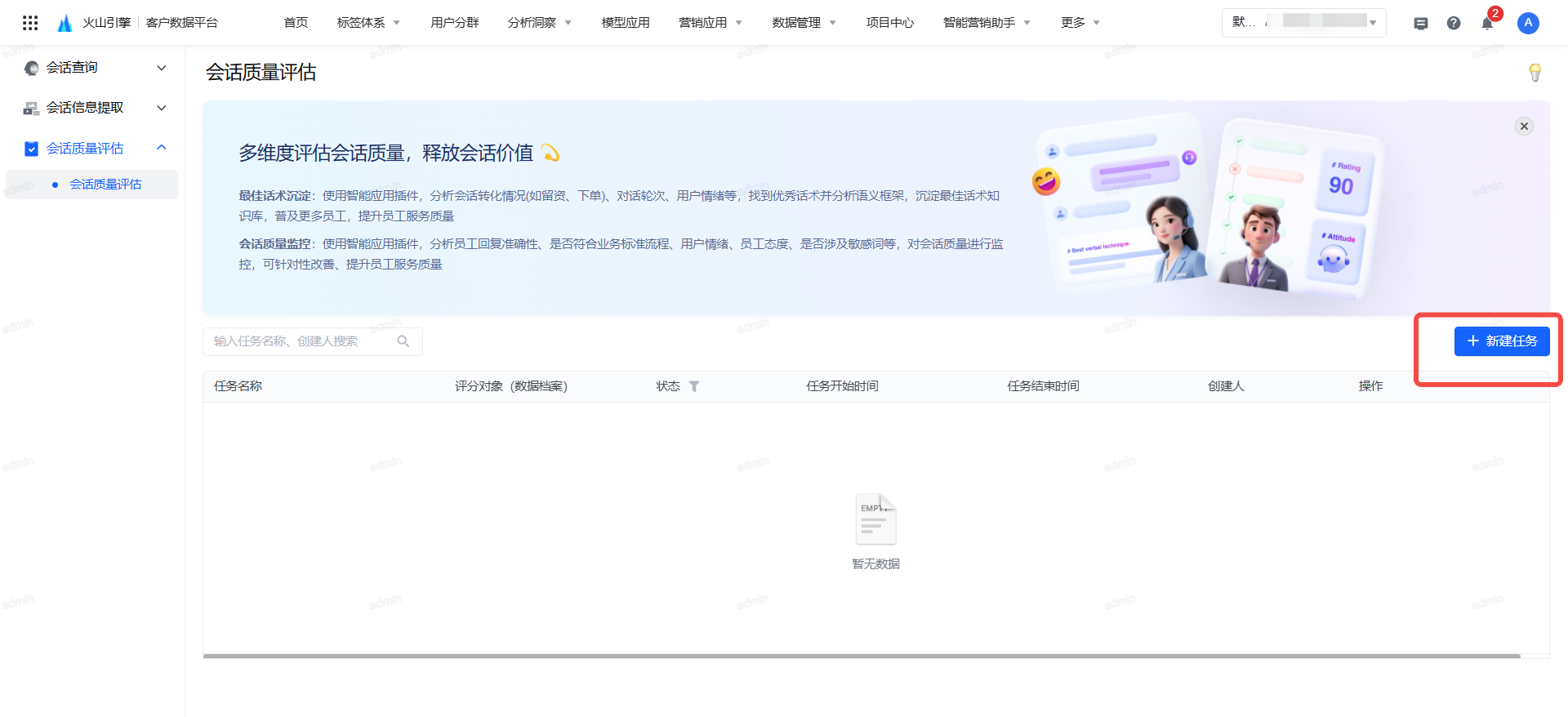Open the help question mark icon
The height and width of the screenshot is (717, 1568).
(x=1454, y=23)
